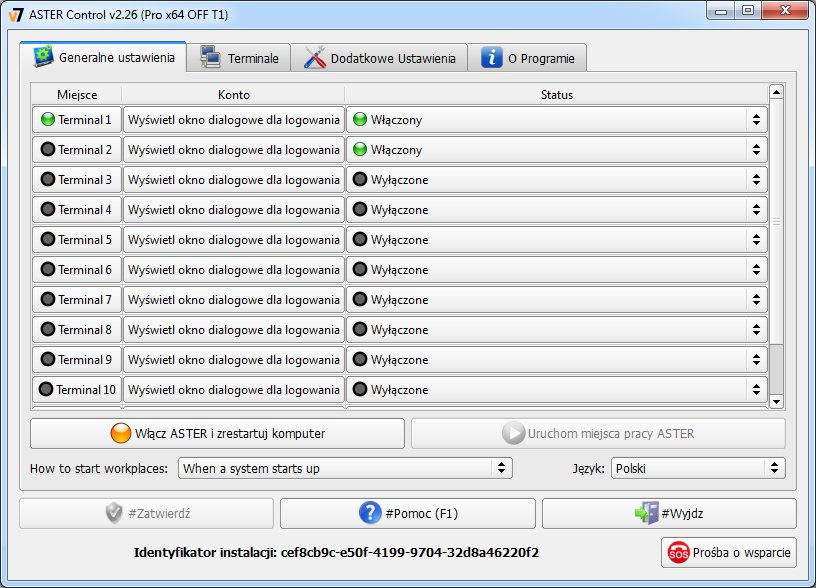Click the dark indicator next to Terminal 3
Image resolution: width=816 pixels, height=588 pixels.
click(48, 180)
